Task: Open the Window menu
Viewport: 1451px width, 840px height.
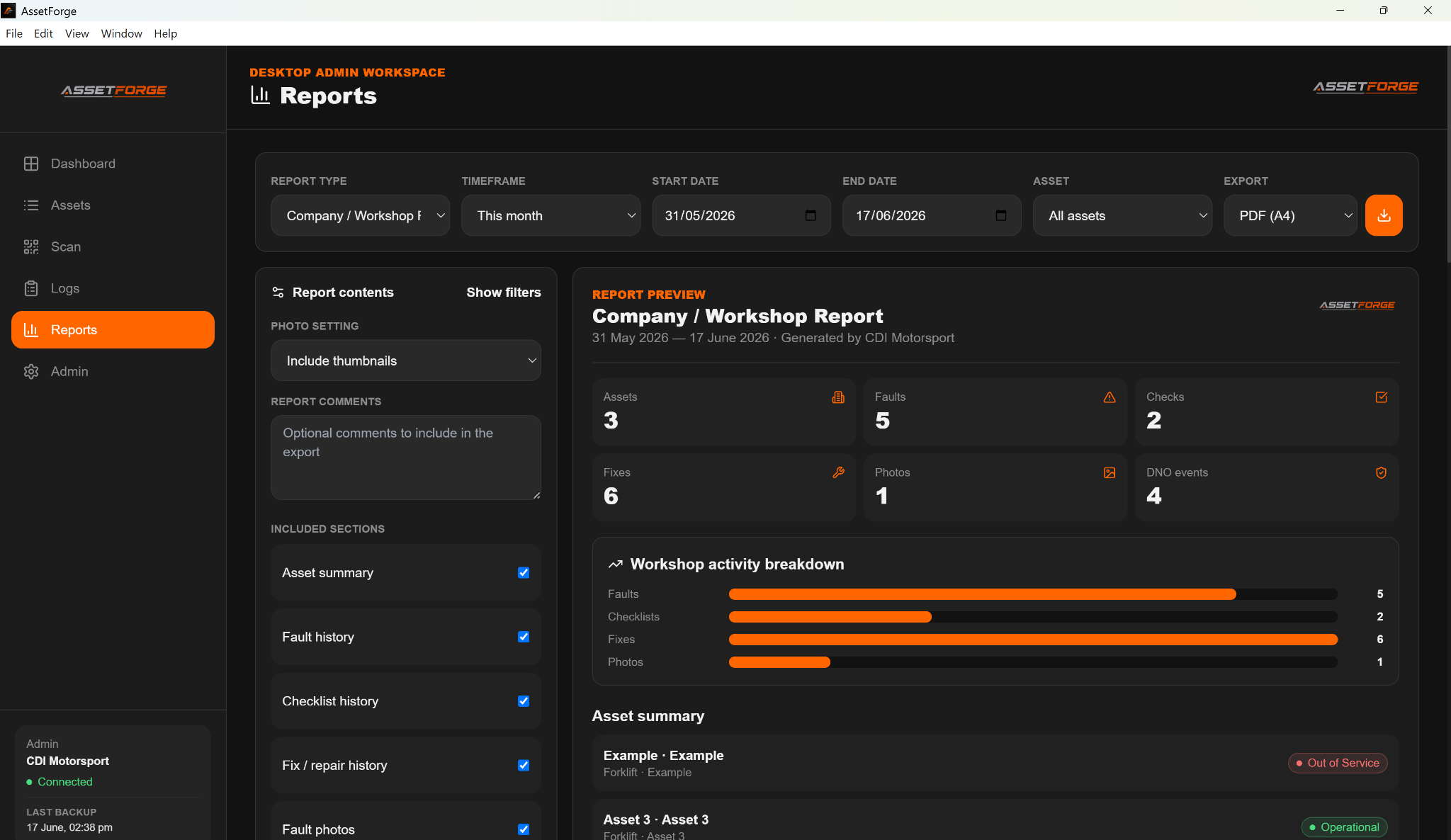Action: 121,33
